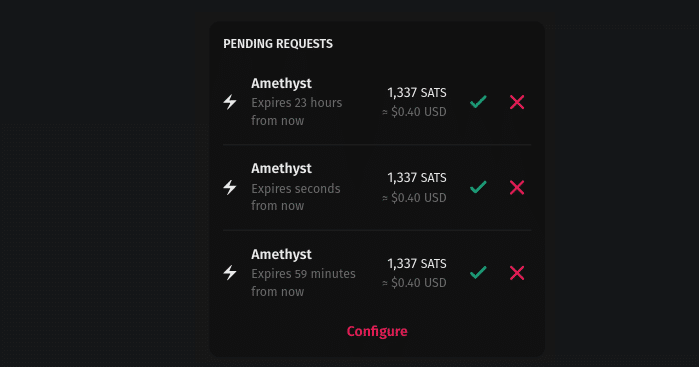Open the Configure link
Image resolution: width=699 pixels, height=367 pixels.
pyautogui.click(x=377, y=331)
